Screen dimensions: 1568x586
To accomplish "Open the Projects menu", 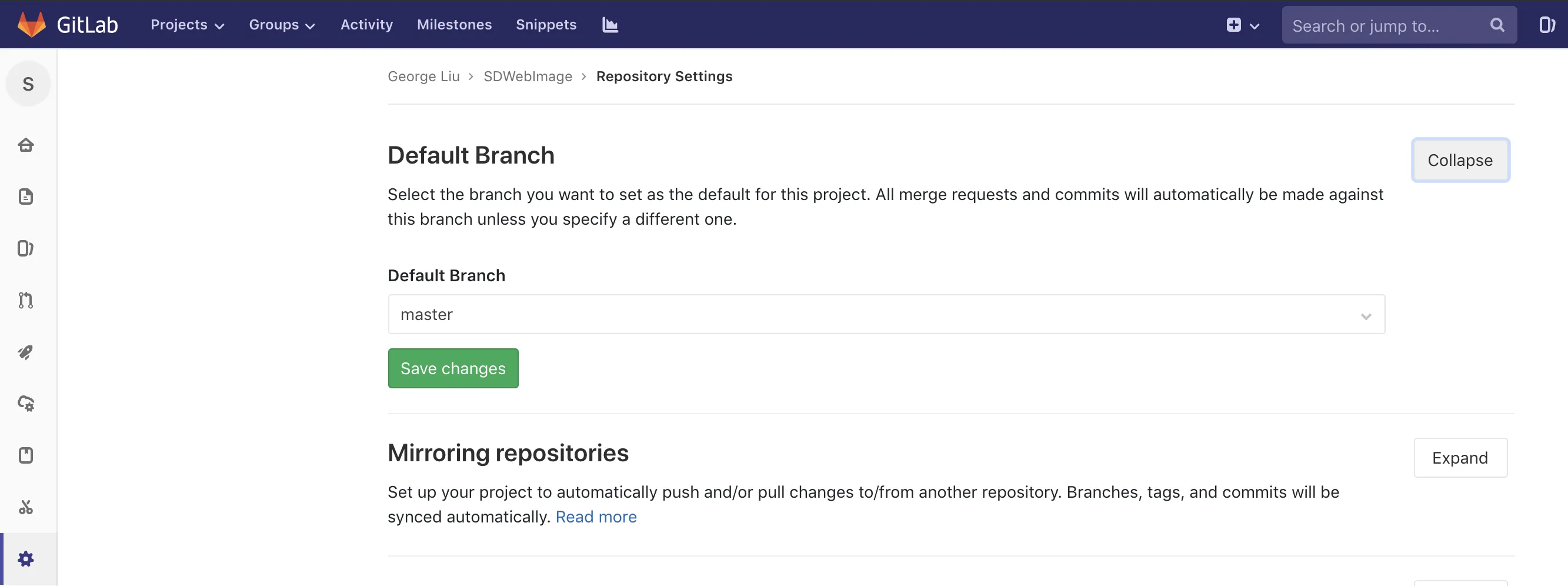I will [187, 24].
